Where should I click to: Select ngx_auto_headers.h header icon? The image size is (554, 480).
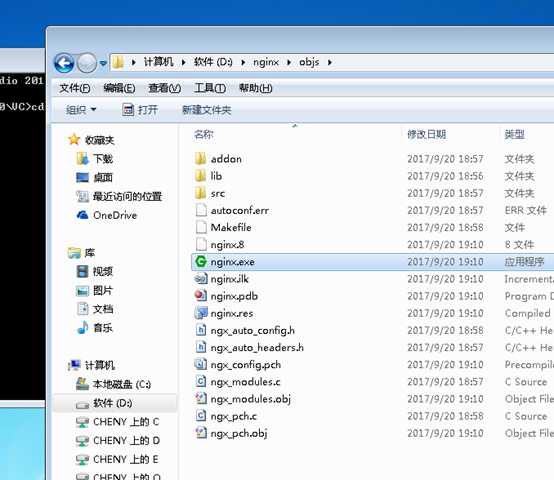coord(201,347)
